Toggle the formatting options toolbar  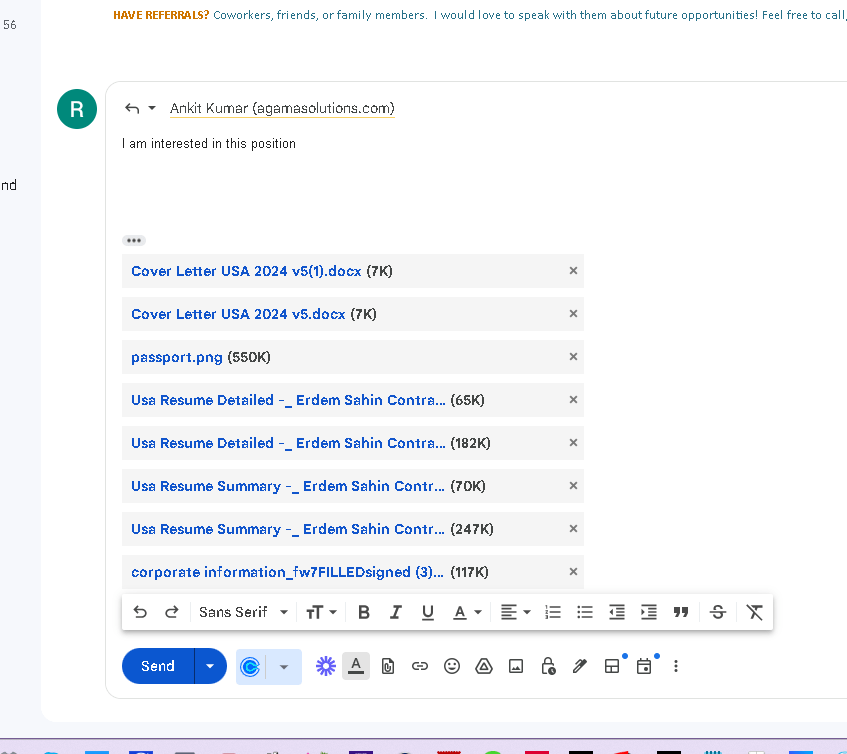tap(356, 665)
